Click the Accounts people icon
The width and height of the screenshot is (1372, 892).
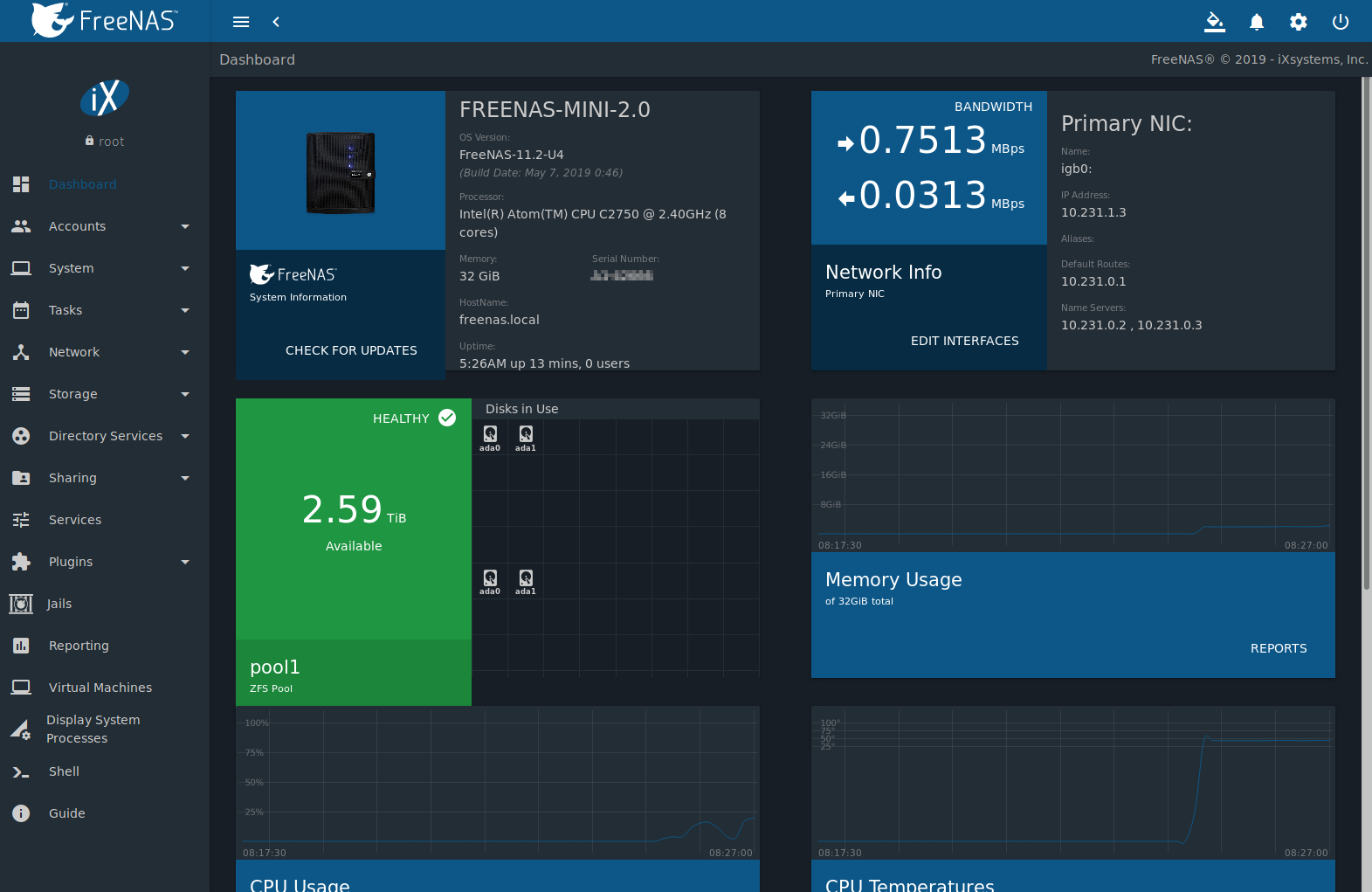21,226
